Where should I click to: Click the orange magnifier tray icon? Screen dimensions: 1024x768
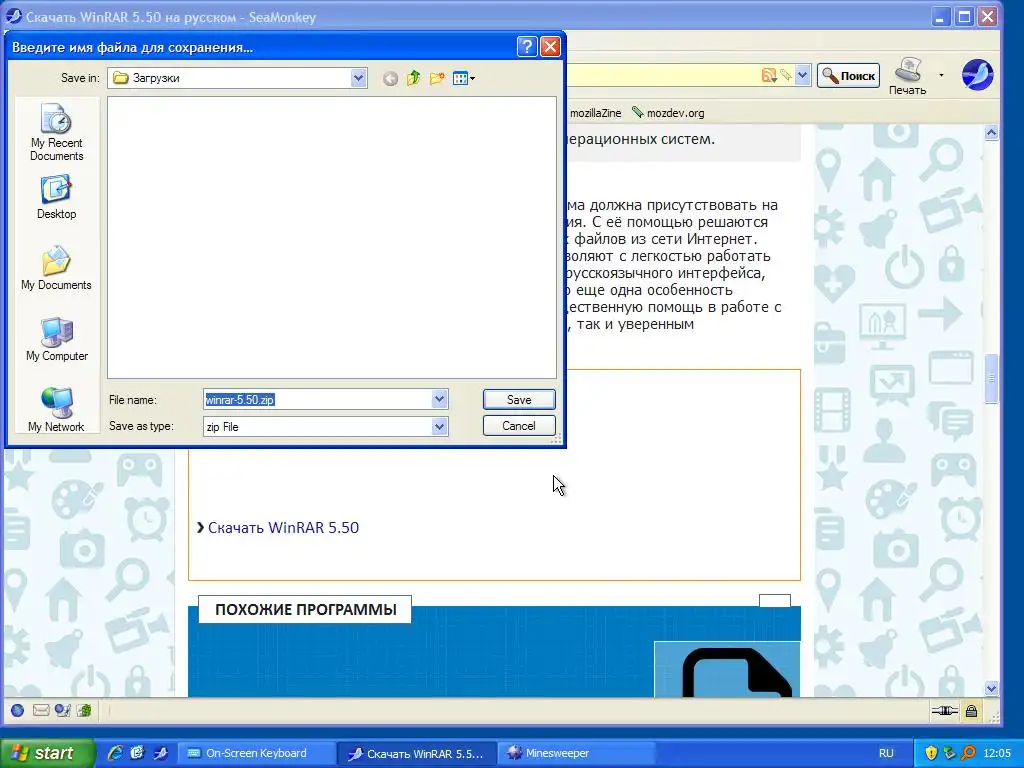968,753
